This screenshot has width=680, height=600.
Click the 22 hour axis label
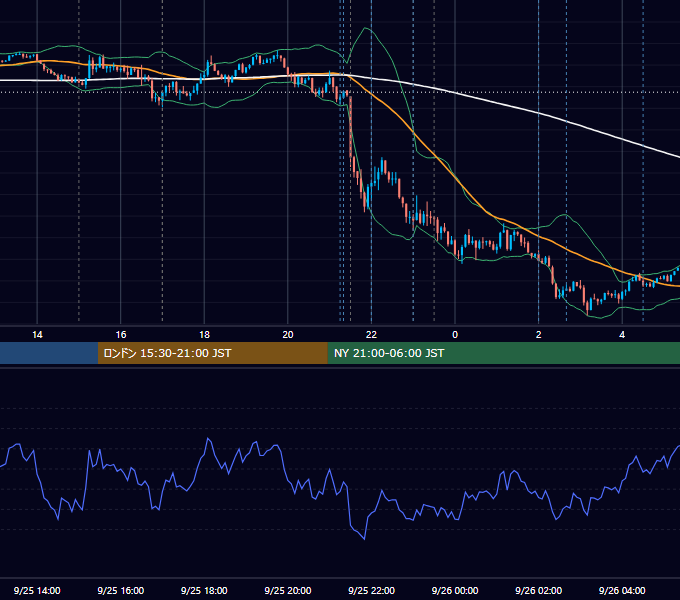click(371, 335)
